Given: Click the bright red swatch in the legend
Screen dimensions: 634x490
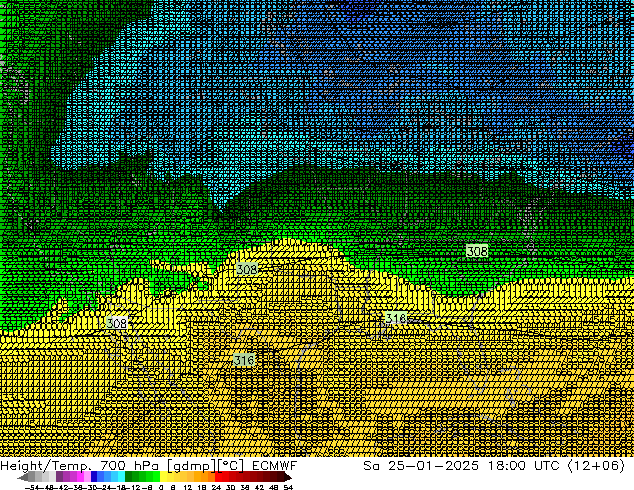Looking at the screenshot, I should (219, 477).
